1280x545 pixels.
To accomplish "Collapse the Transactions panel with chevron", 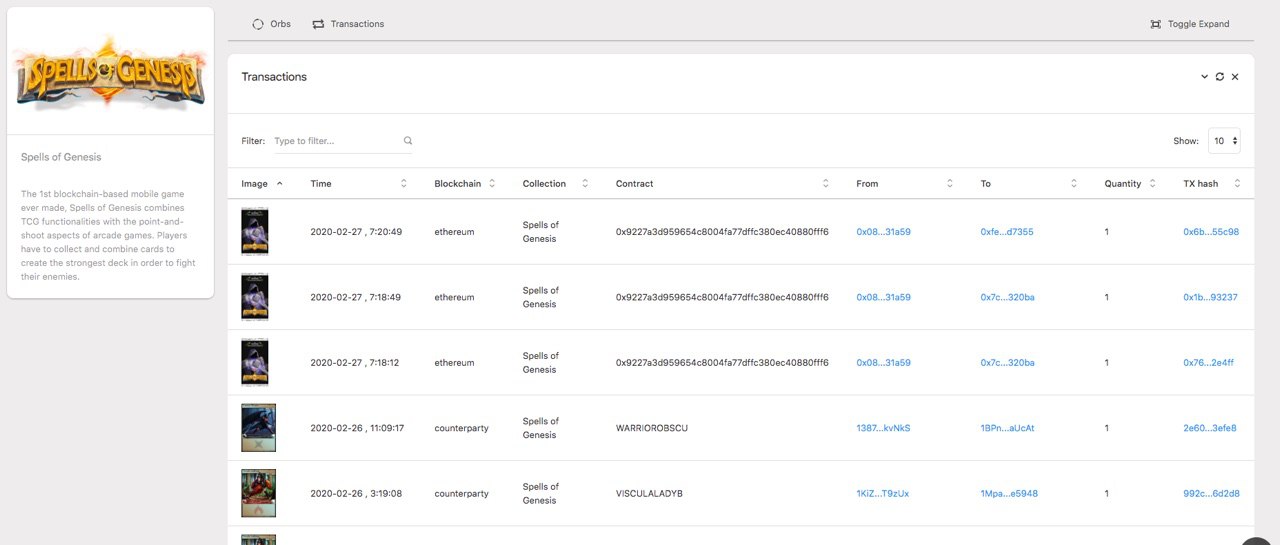I will pyautogui.click(x=1204, y=77).
